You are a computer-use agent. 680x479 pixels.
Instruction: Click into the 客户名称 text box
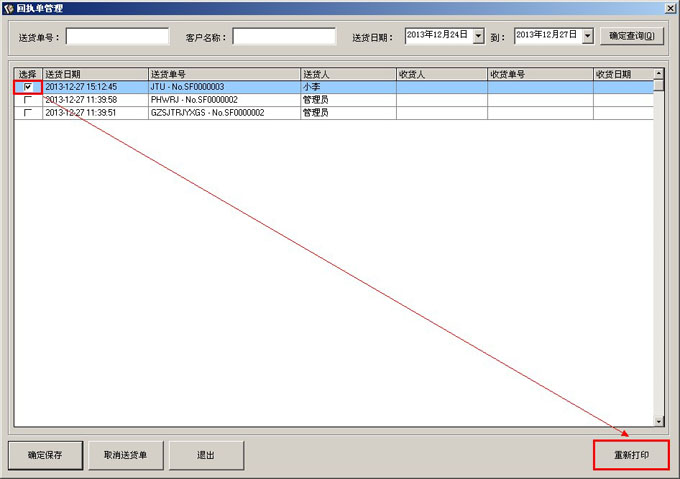[x=284, y=37]
